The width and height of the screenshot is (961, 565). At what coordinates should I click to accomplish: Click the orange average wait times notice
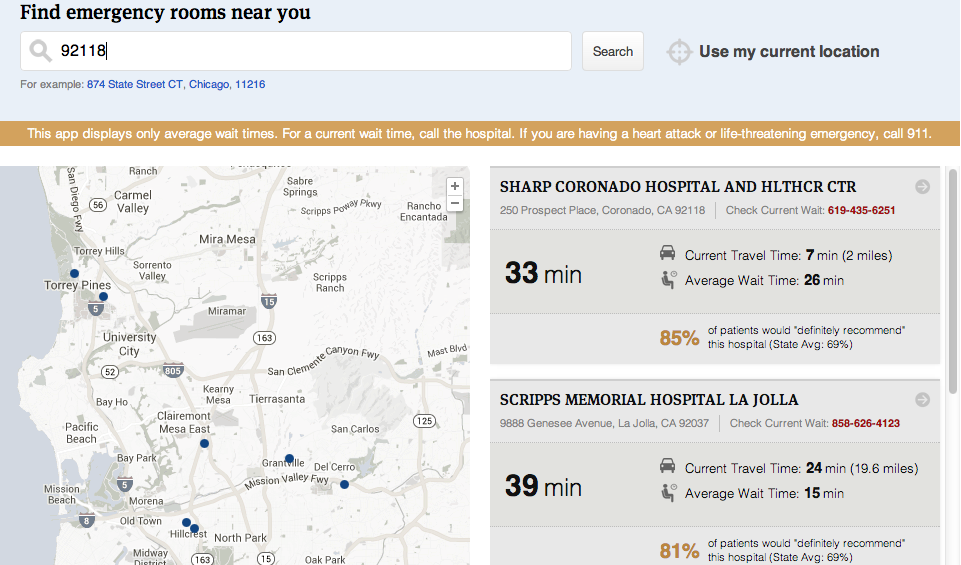point(480,134)
